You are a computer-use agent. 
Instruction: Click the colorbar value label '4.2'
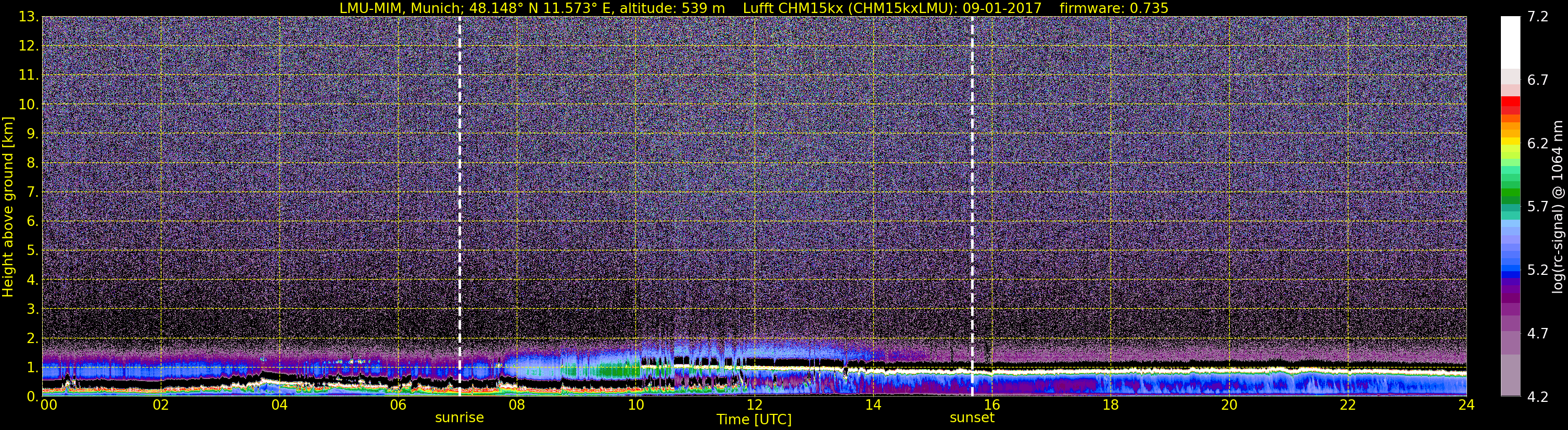[1538, 397]
